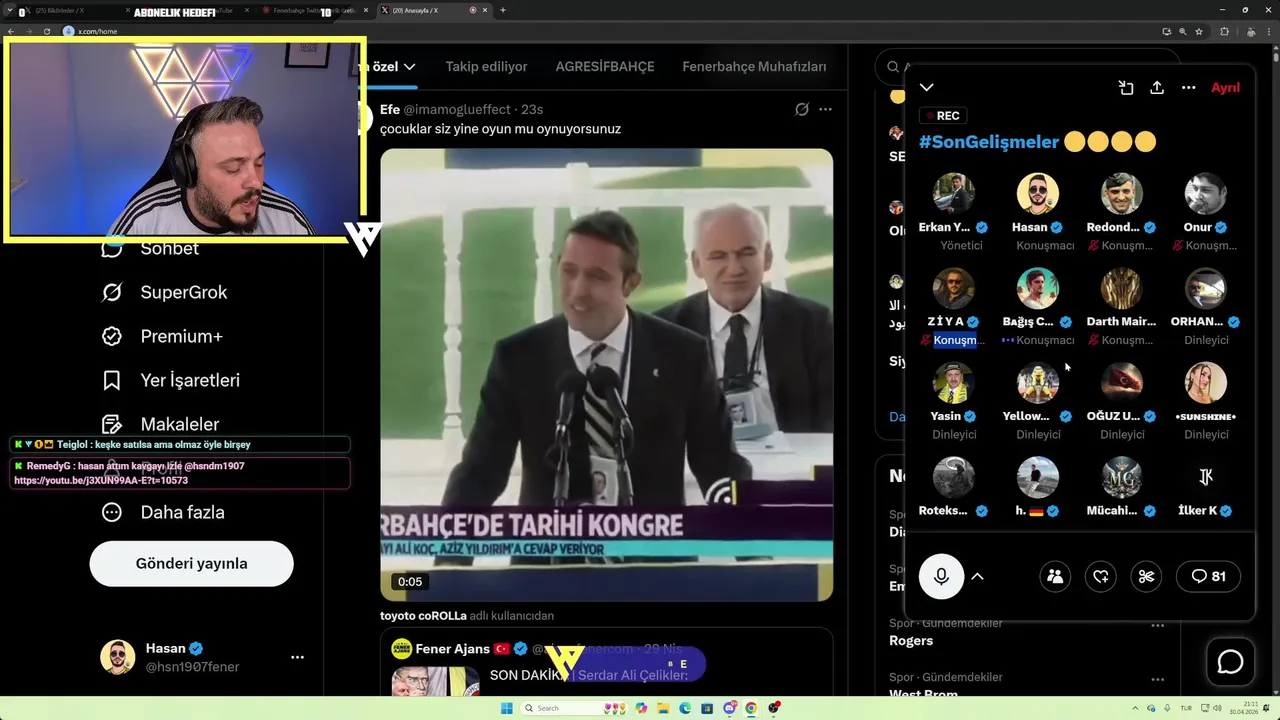Send a heart reaction in Space
This screenshot has height=720, width=1280.
[1101, 576]
